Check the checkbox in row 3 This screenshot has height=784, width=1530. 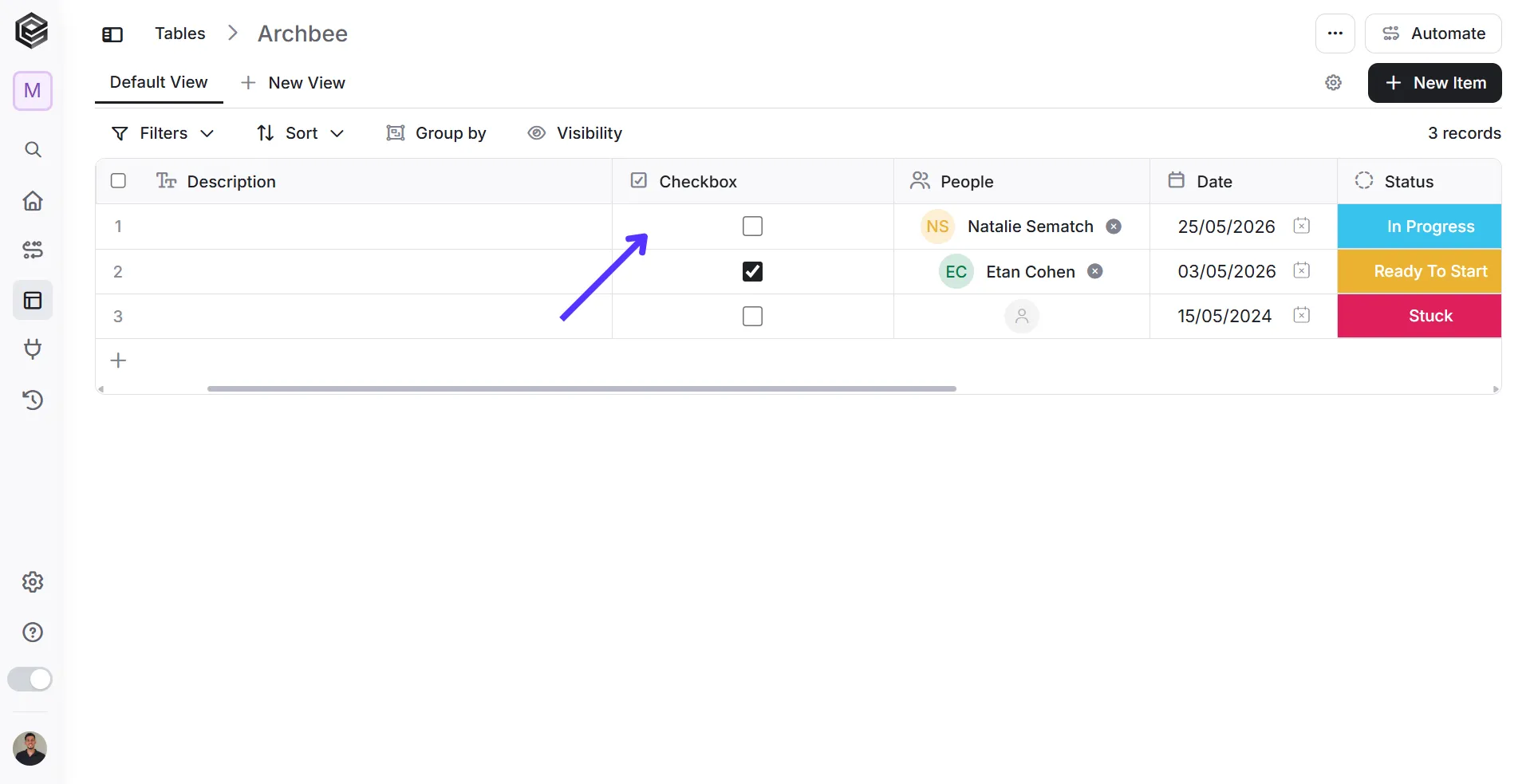coord(752,316)
